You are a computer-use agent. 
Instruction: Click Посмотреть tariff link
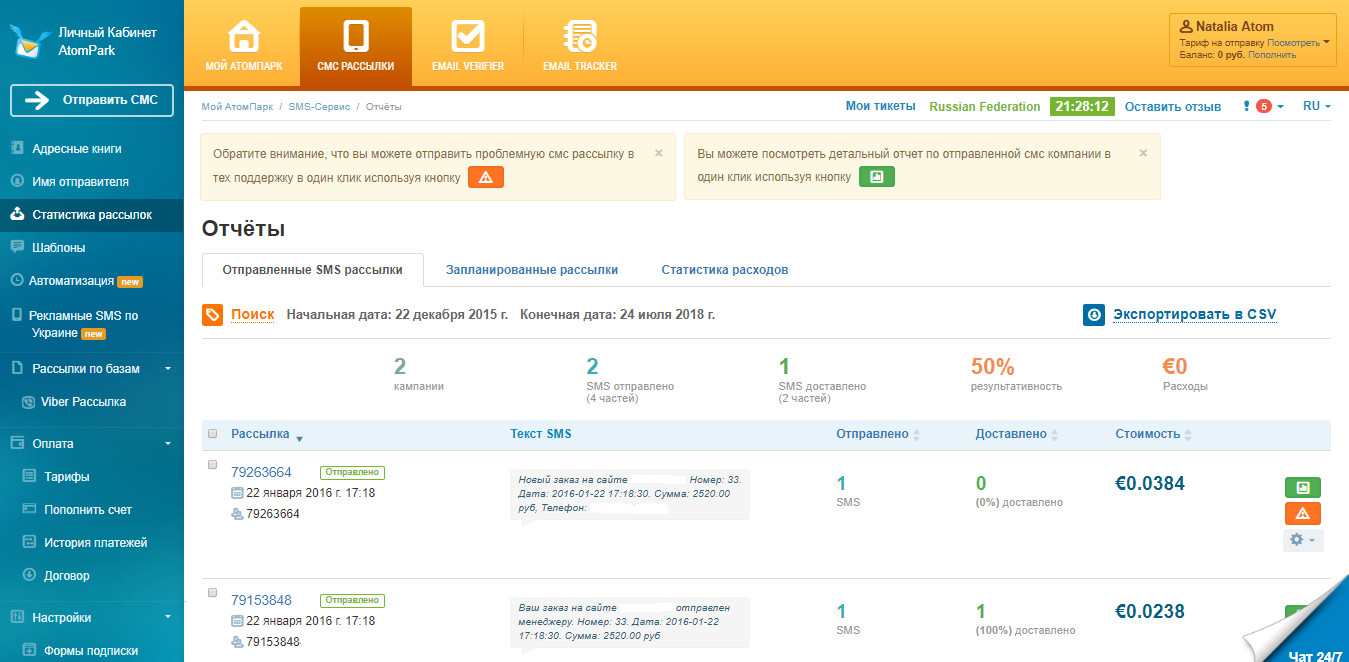[x=1293, y=43]
